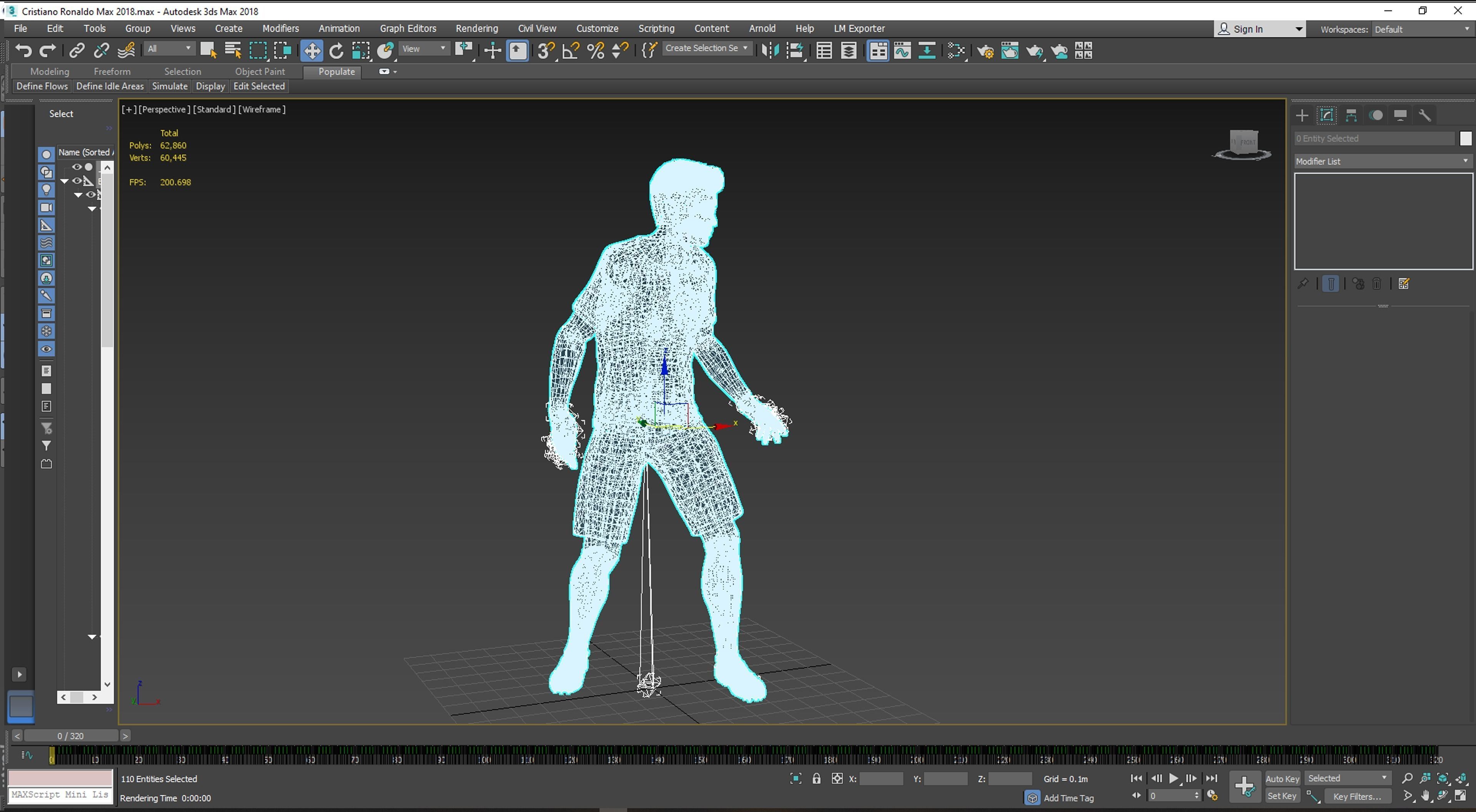The image size is (1476, 812).
Task: Open the Utilities panel wrench icon
Action: point(1424,115)
